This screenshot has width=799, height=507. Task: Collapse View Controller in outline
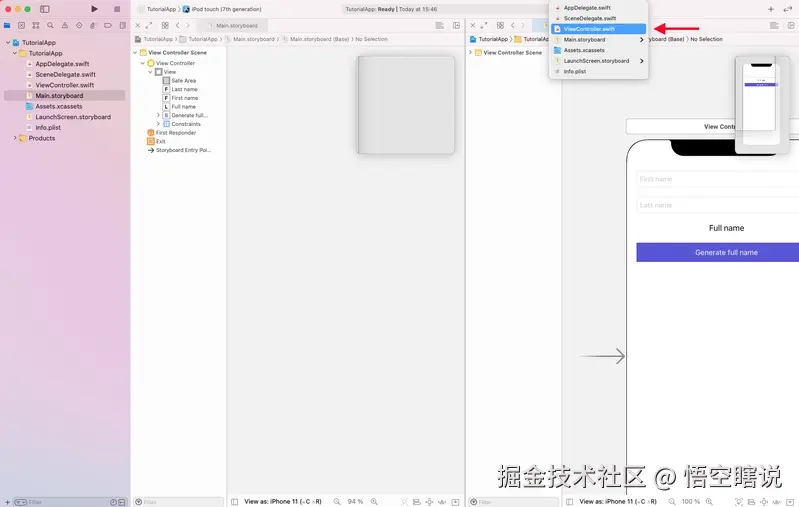143,63
